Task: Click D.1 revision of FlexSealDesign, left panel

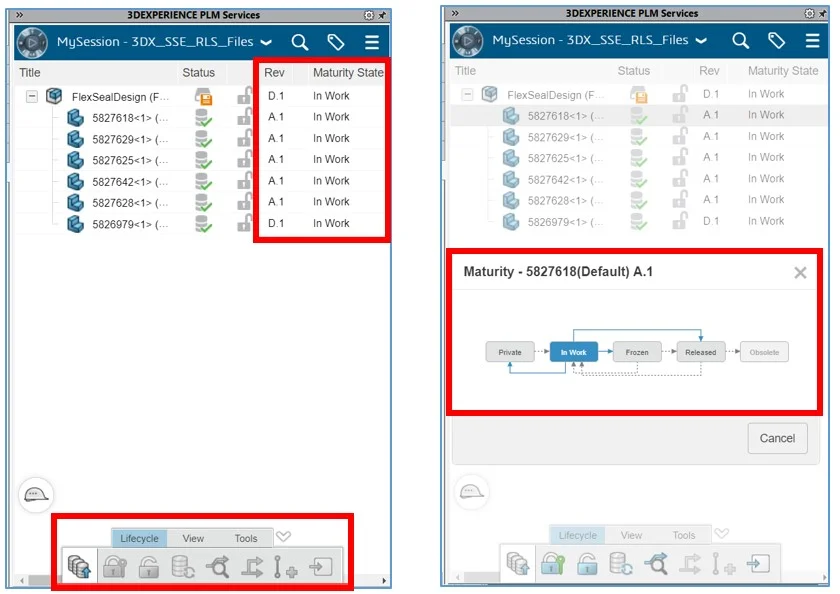Action: pos(276,96)
